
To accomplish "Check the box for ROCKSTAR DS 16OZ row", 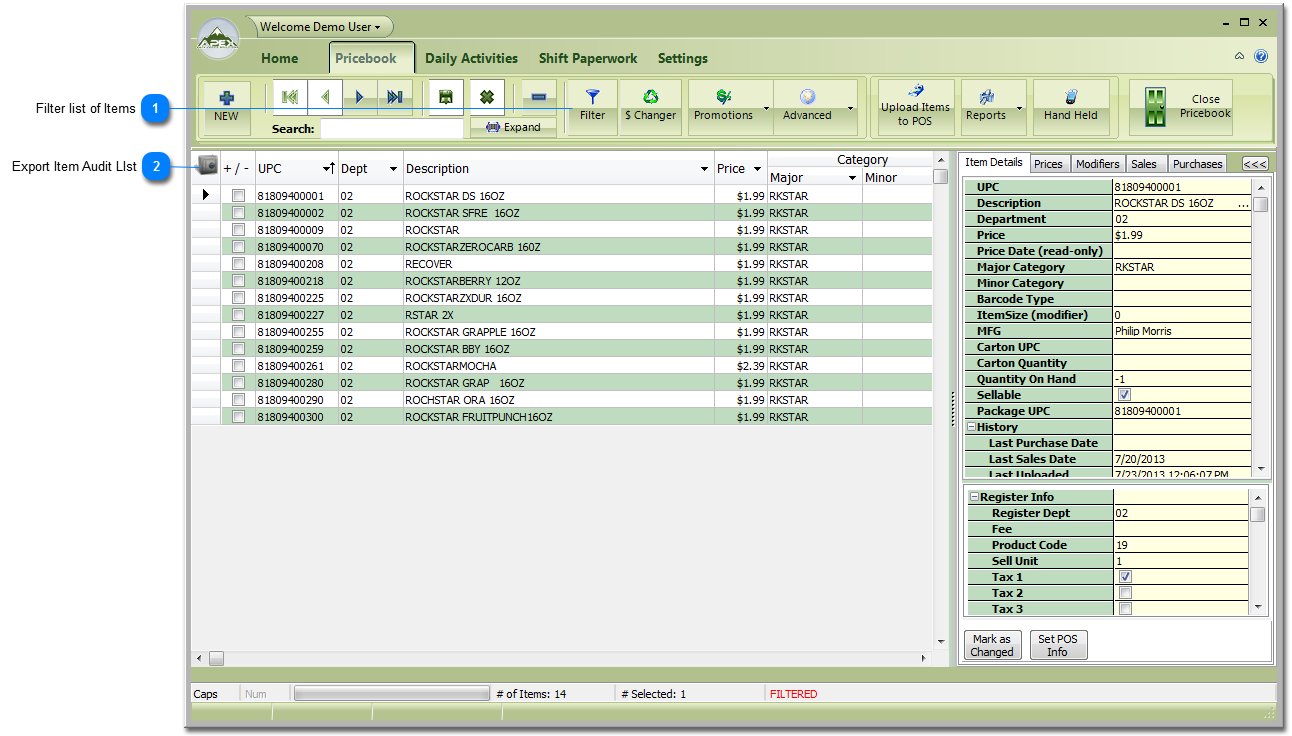I will pyautogui.click(x=237, y=195).
